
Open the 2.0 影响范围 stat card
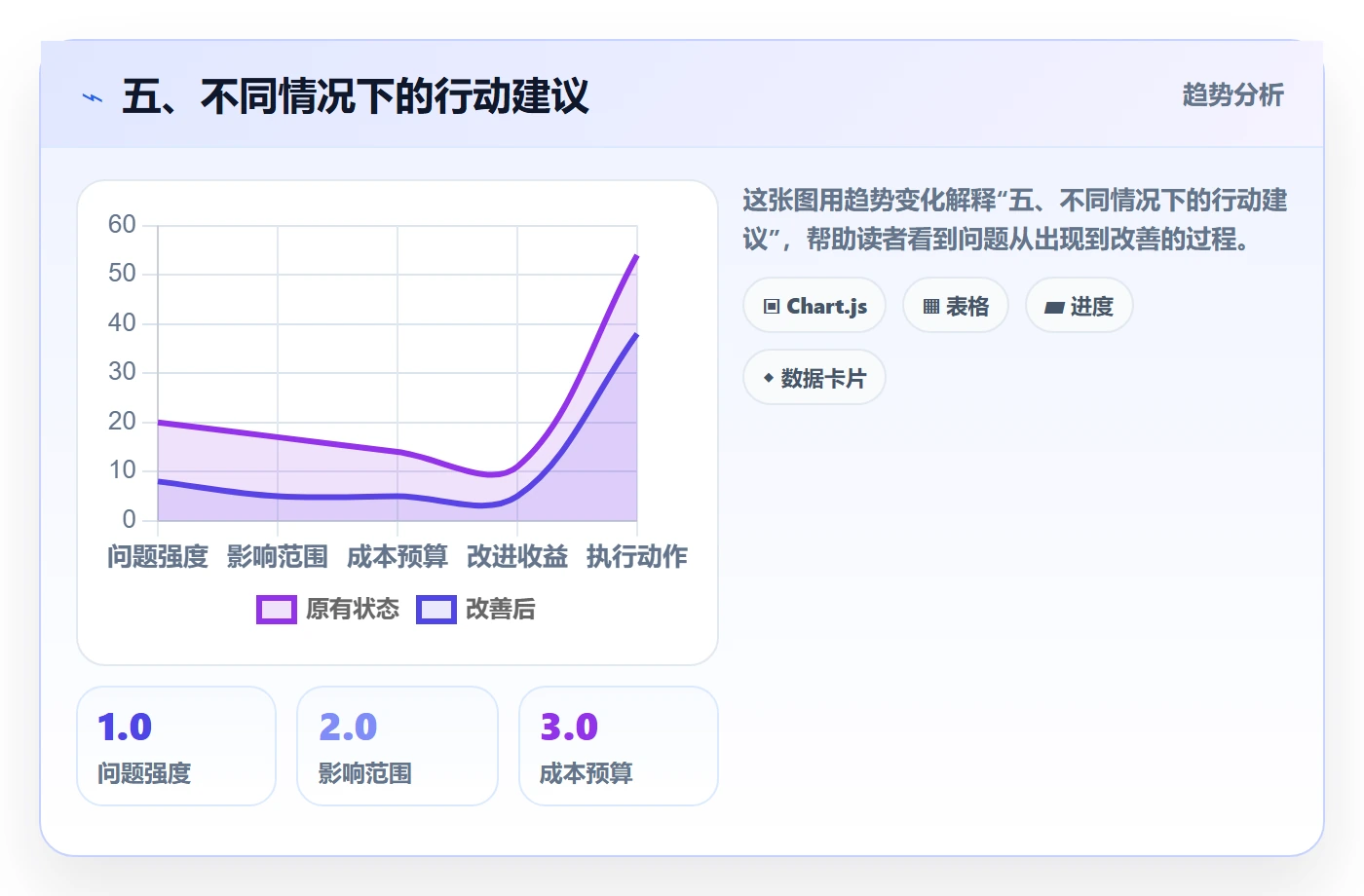[x=398, y=746]
